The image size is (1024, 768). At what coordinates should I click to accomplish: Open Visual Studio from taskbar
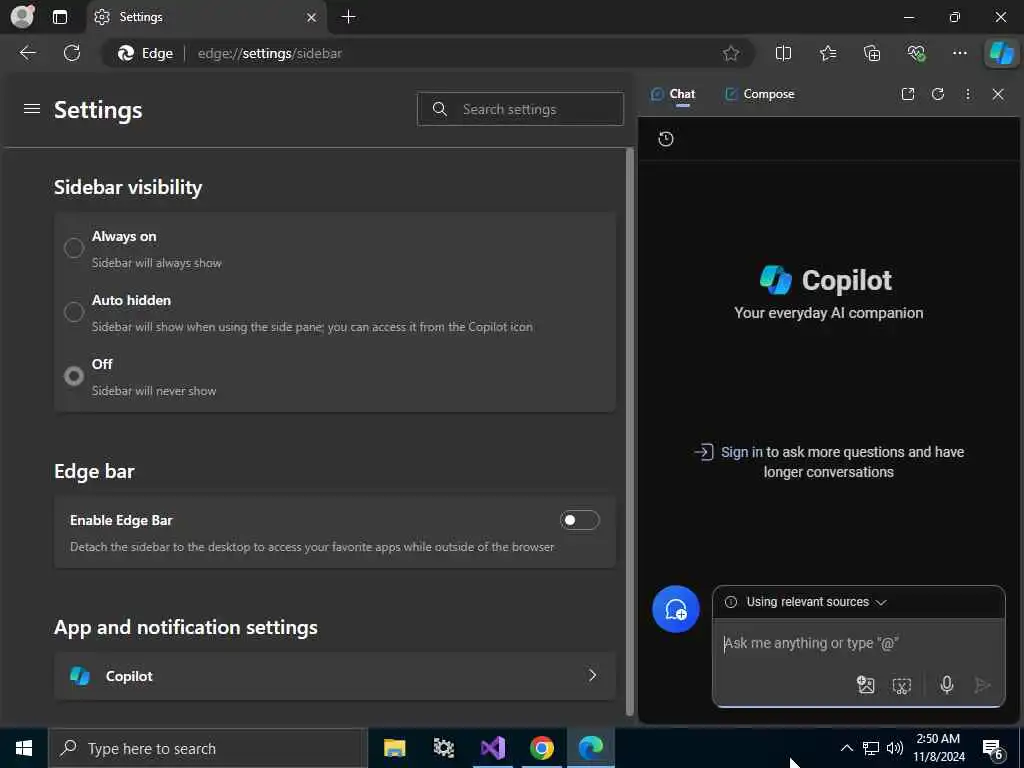pyautogui.click(x=493, y=748)
